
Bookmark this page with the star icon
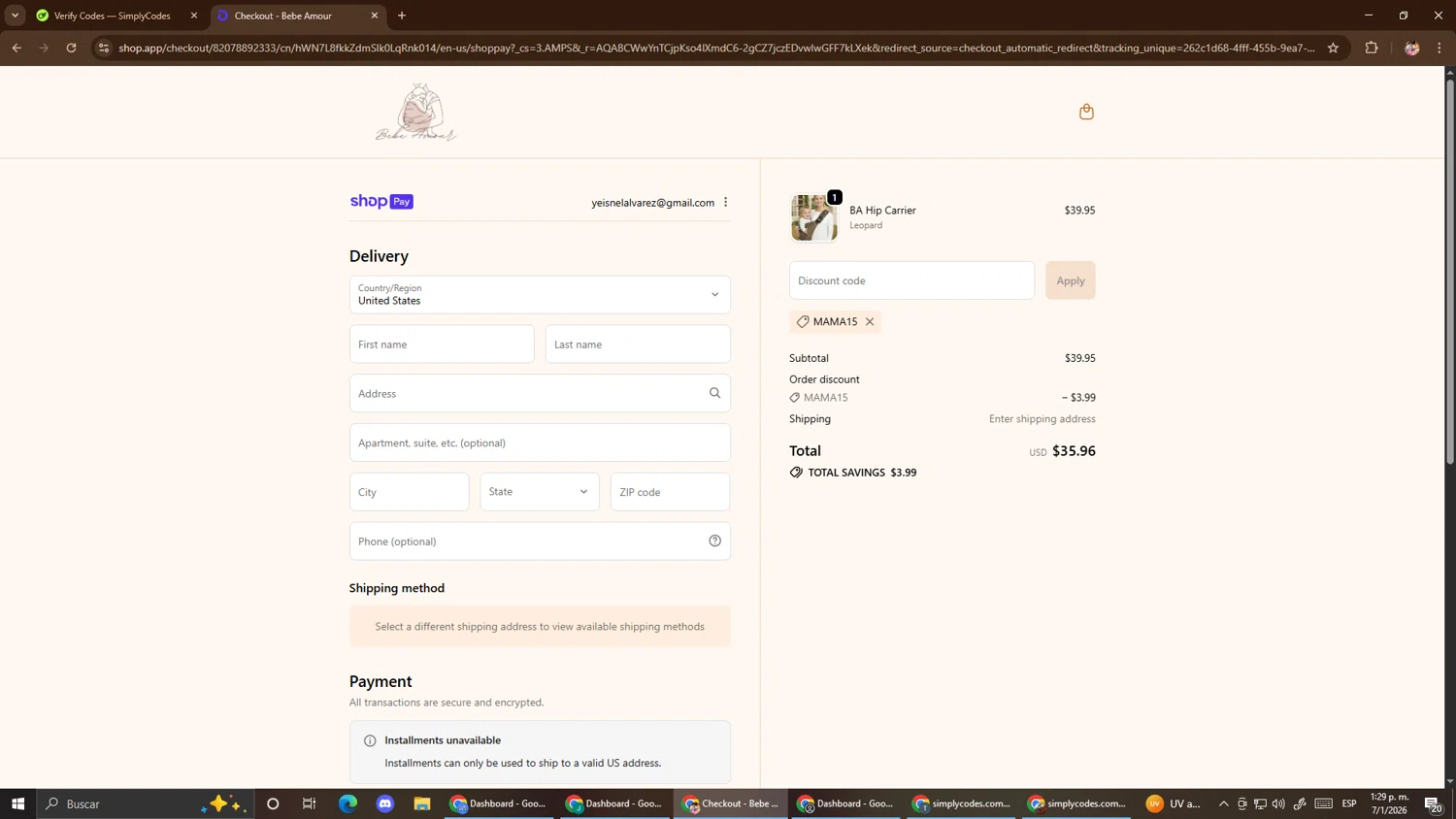click(x=1333, y=48)
